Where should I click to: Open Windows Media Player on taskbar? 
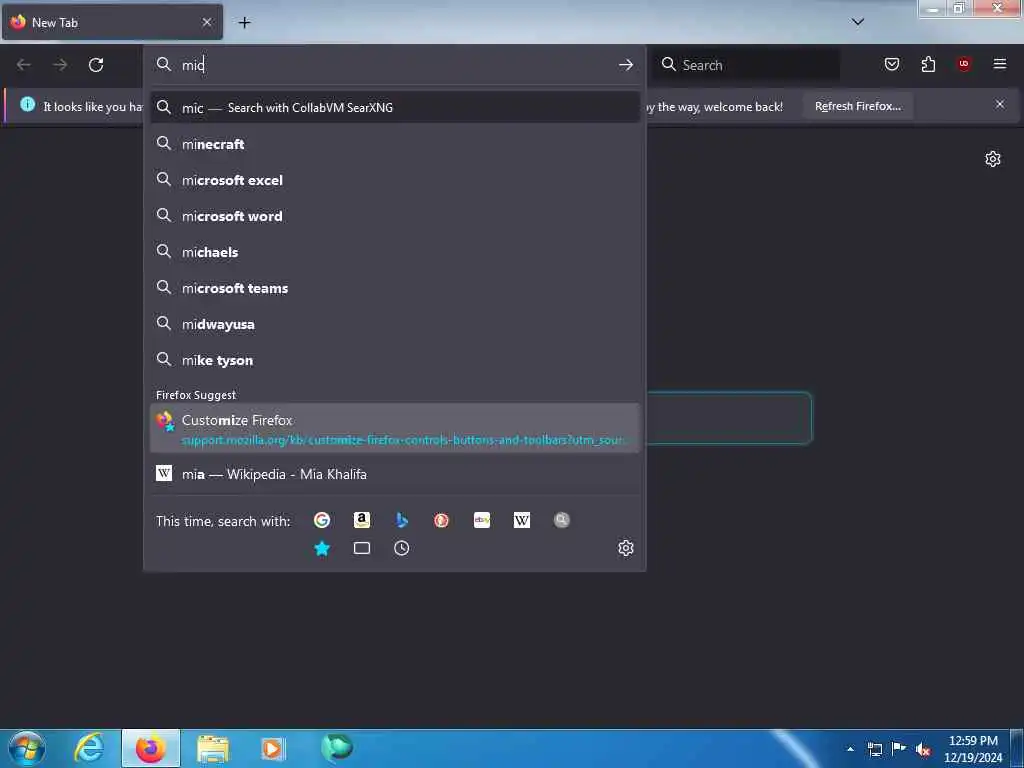click(x=273, y=748)
